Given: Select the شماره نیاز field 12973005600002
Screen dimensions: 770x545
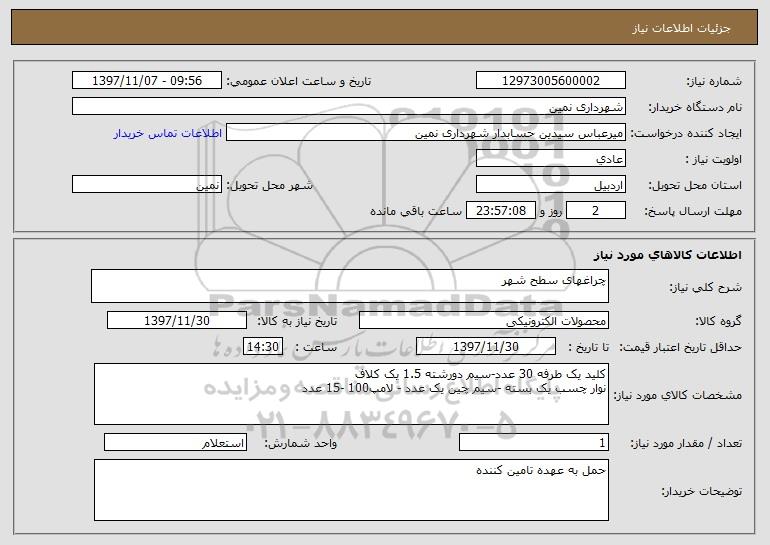Looking at the screenshot, I should point(550,81).
